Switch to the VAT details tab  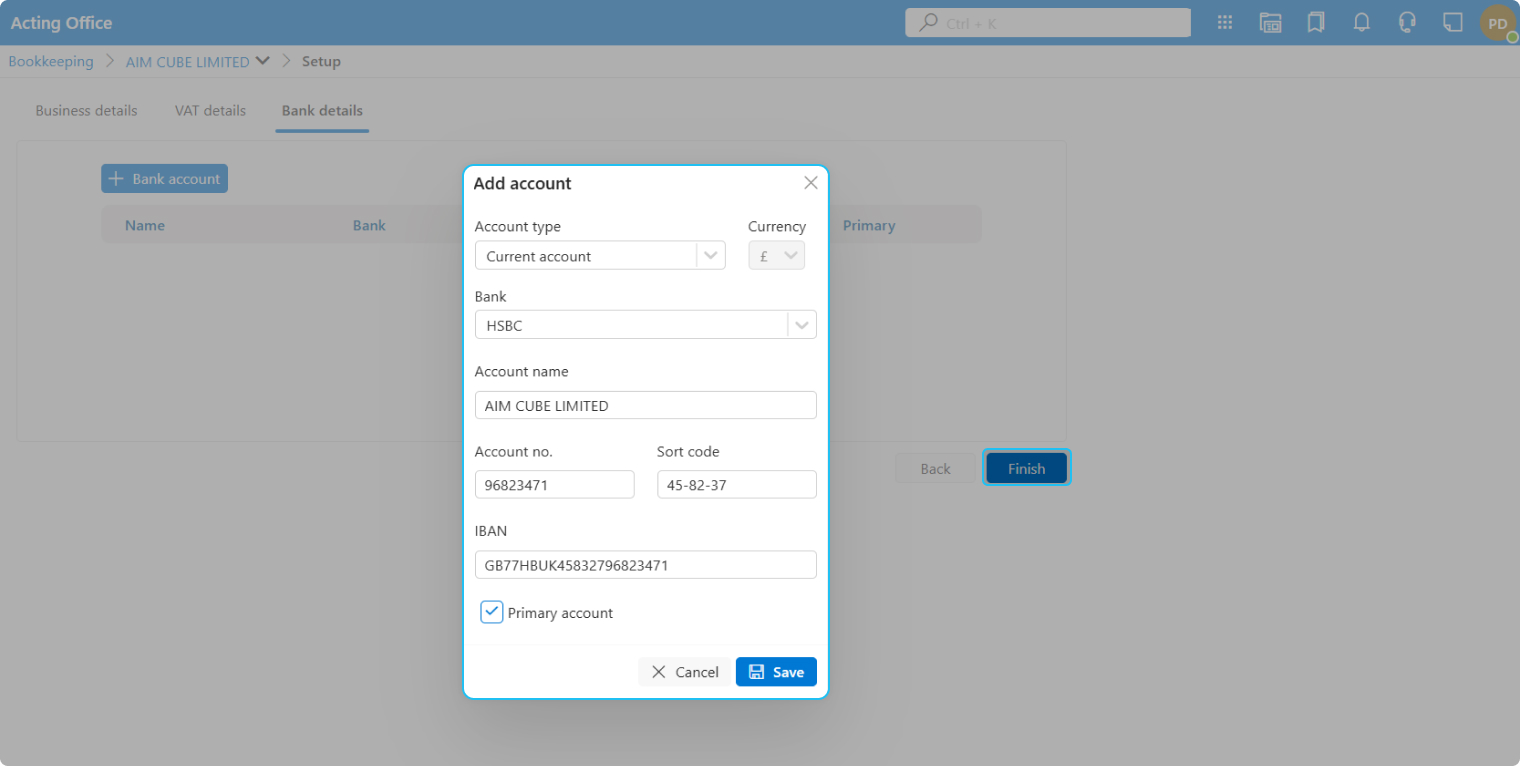pos(210,111)
